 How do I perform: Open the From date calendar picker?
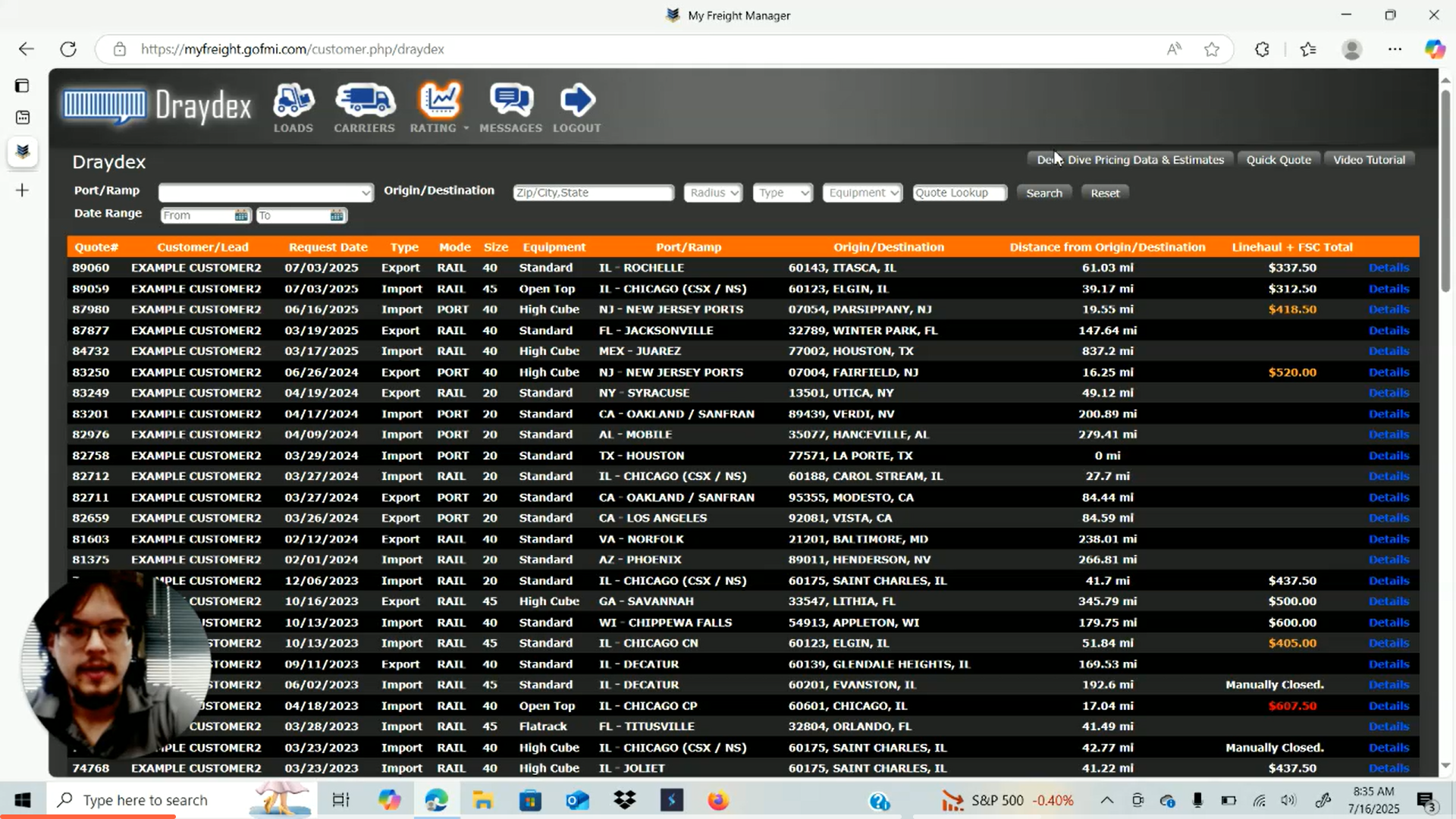[240, 215]
